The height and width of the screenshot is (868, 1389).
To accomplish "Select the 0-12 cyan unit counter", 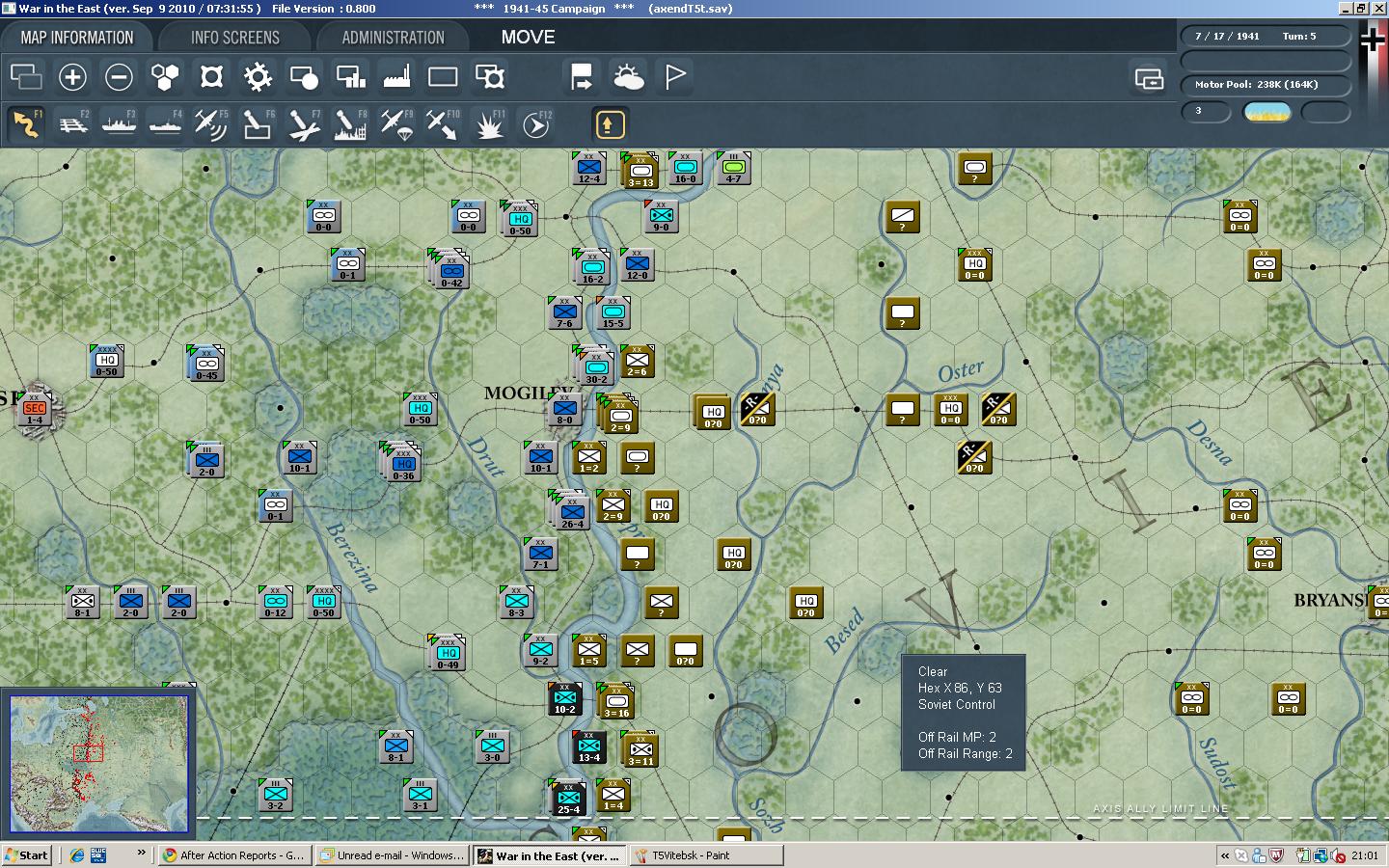I will coord(276,602).
